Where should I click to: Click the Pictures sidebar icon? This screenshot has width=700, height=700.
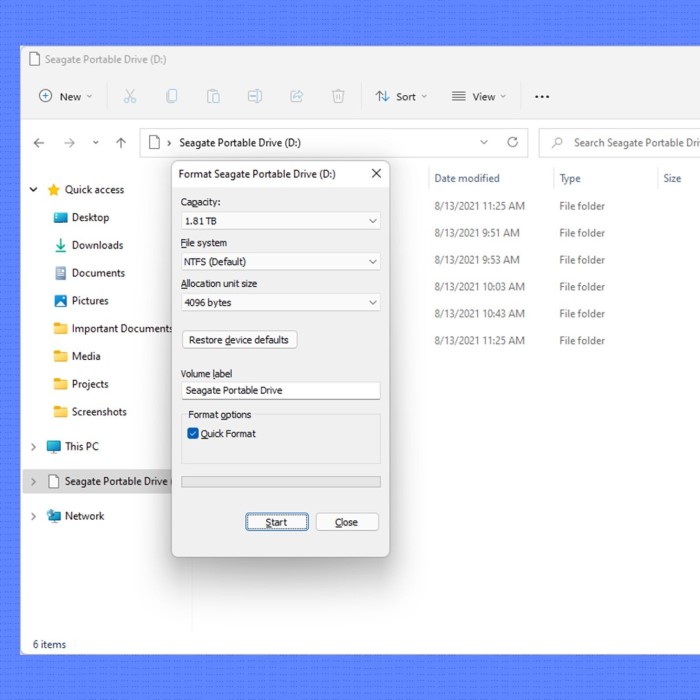pyautogui.click(x=60, y=301)
